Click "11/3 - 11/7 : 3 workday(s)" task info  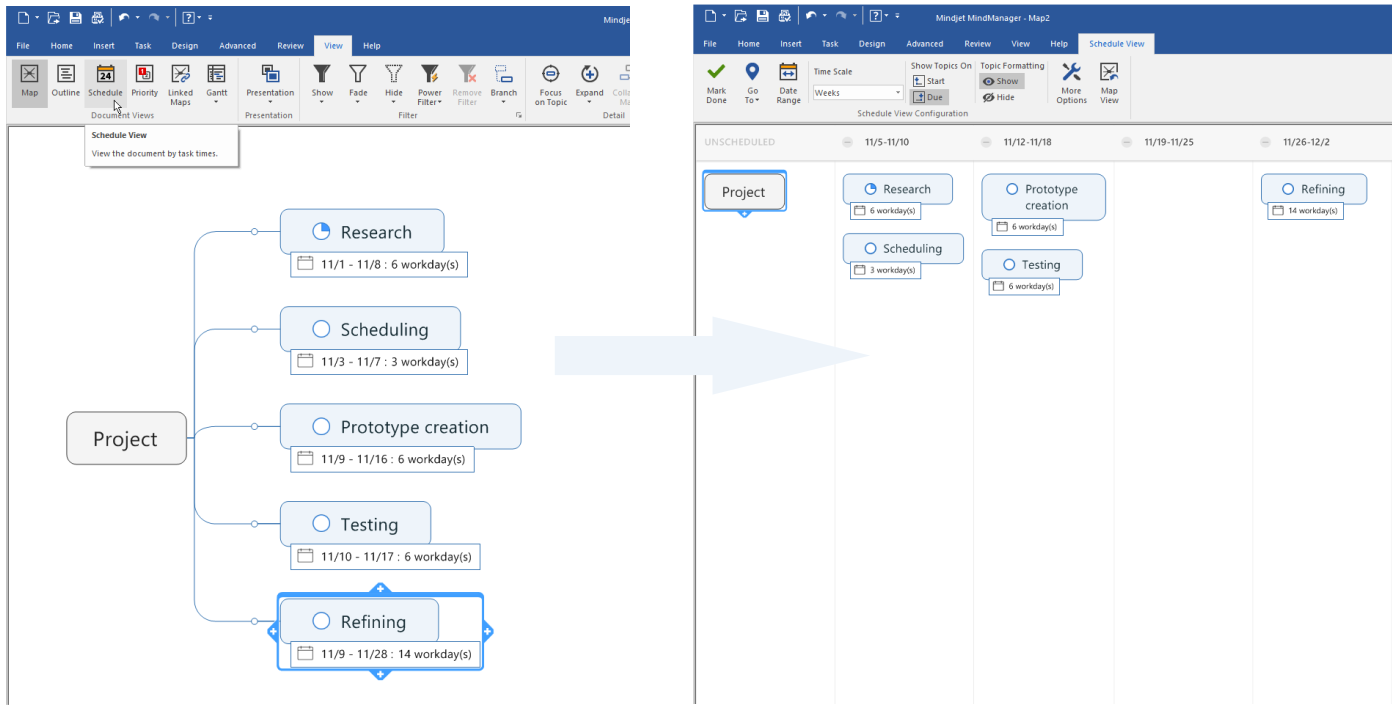pyautogui.click(x=379, y=361)
